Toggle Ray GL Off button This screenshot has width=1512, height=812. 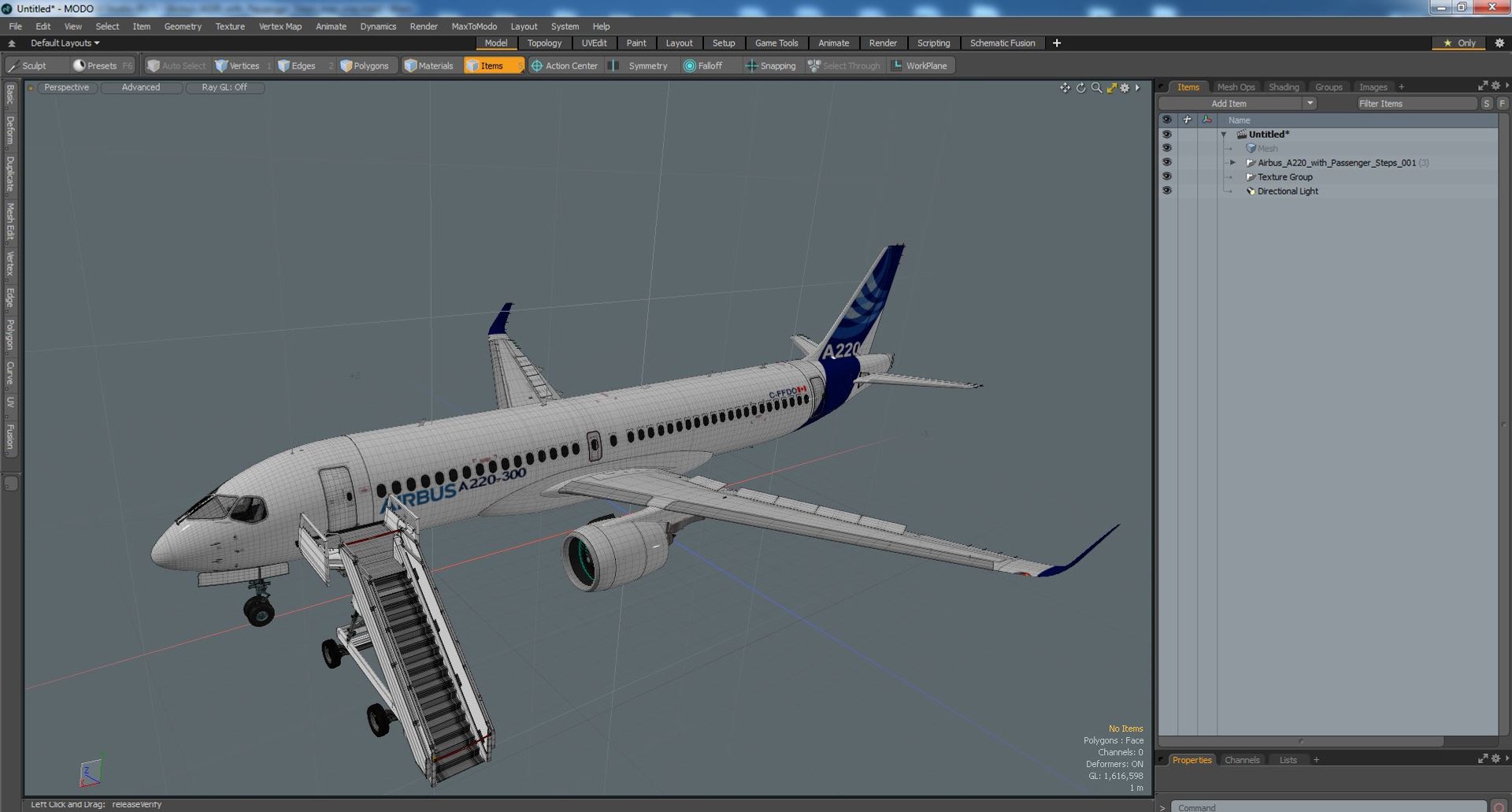224,87
